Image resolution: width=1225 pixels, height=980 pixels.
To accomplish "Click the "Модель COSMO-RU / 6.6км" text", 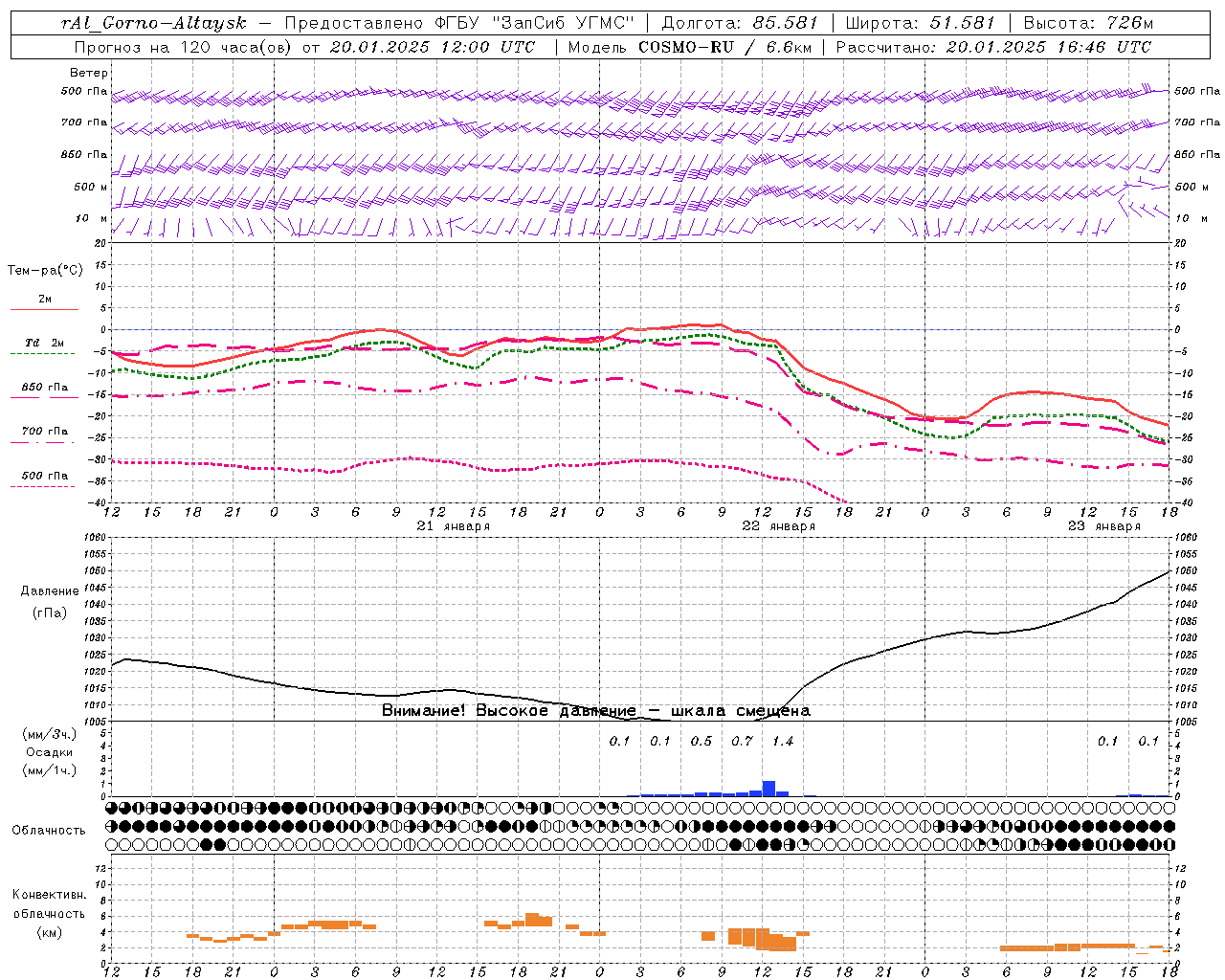I will point(690,47).
